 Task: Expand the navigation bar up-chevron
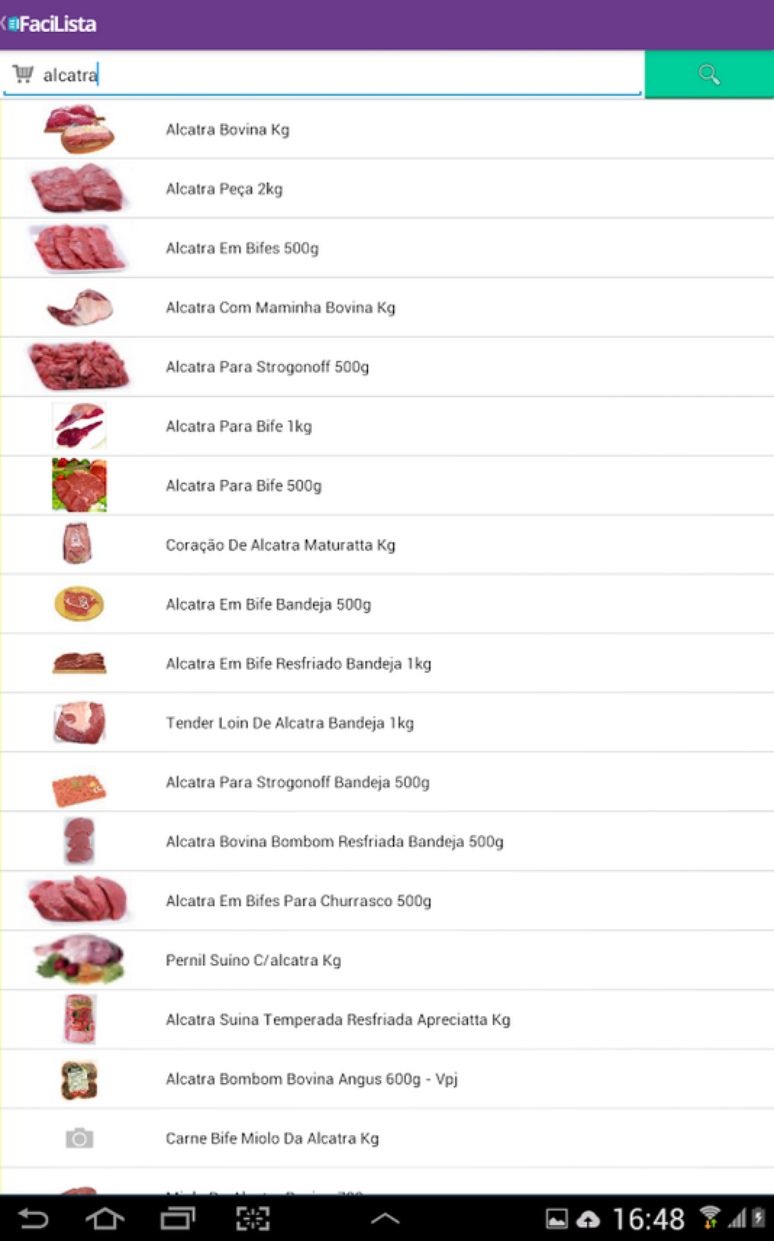coord(385,1218)
